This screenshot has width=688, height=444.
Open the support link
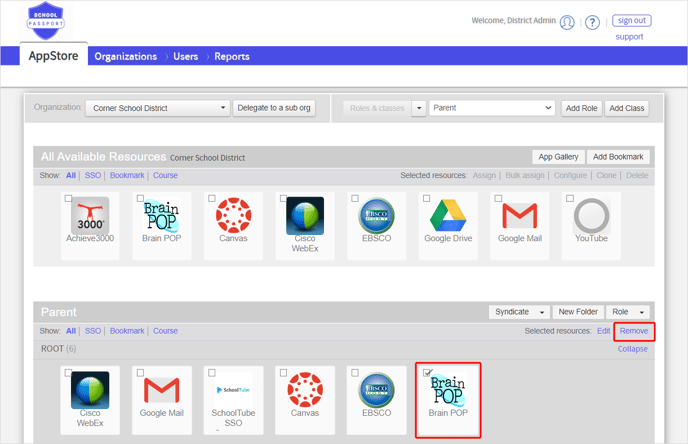629,37
